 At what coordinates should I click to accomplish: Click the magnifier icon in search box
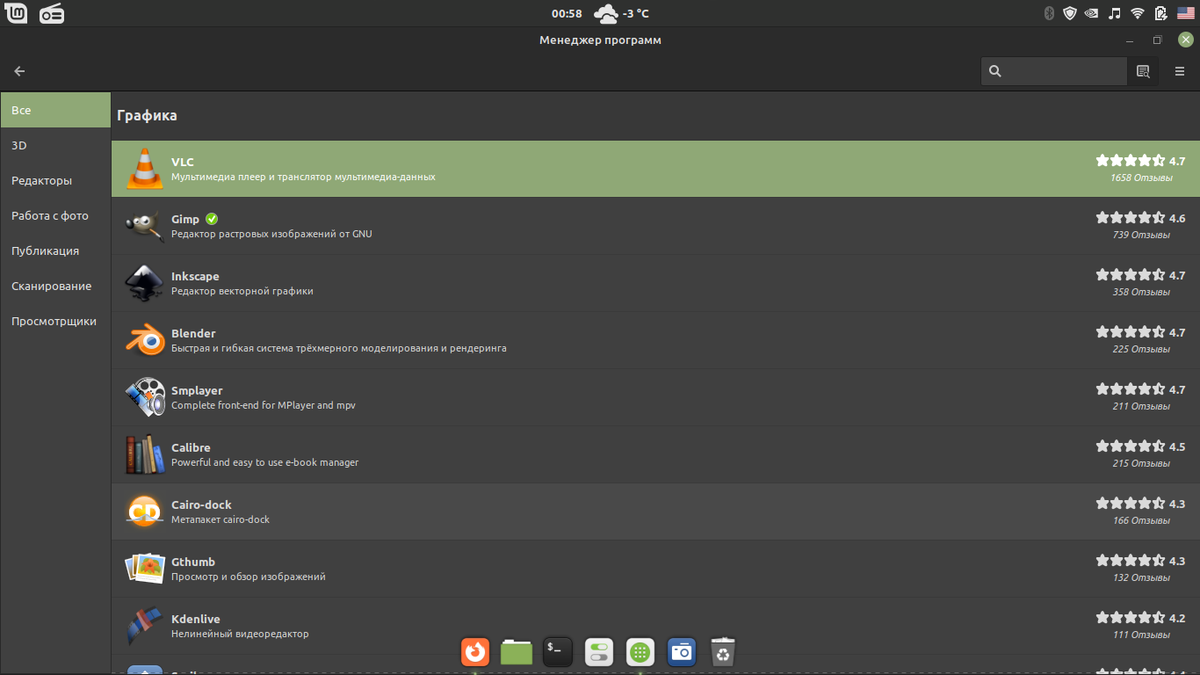pos(995,71)
